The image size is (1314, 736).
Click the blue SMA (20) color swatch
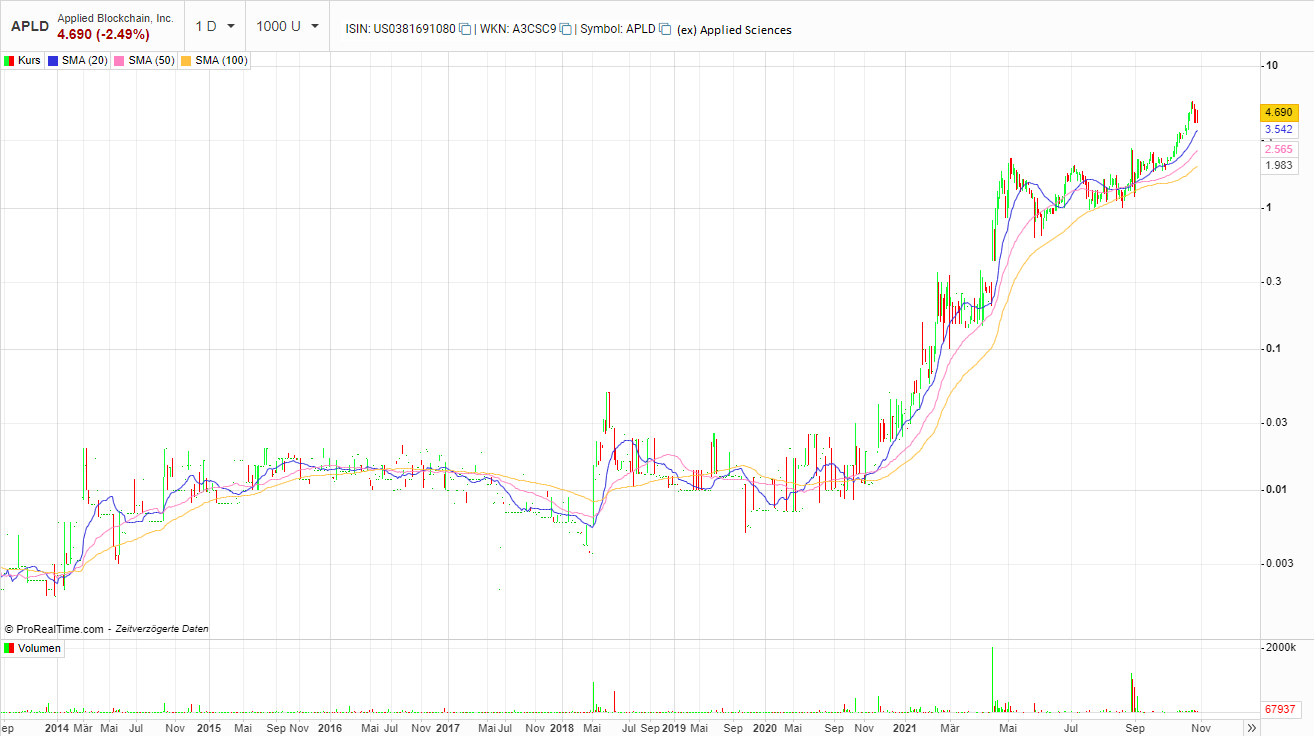(x=54, y=61)
